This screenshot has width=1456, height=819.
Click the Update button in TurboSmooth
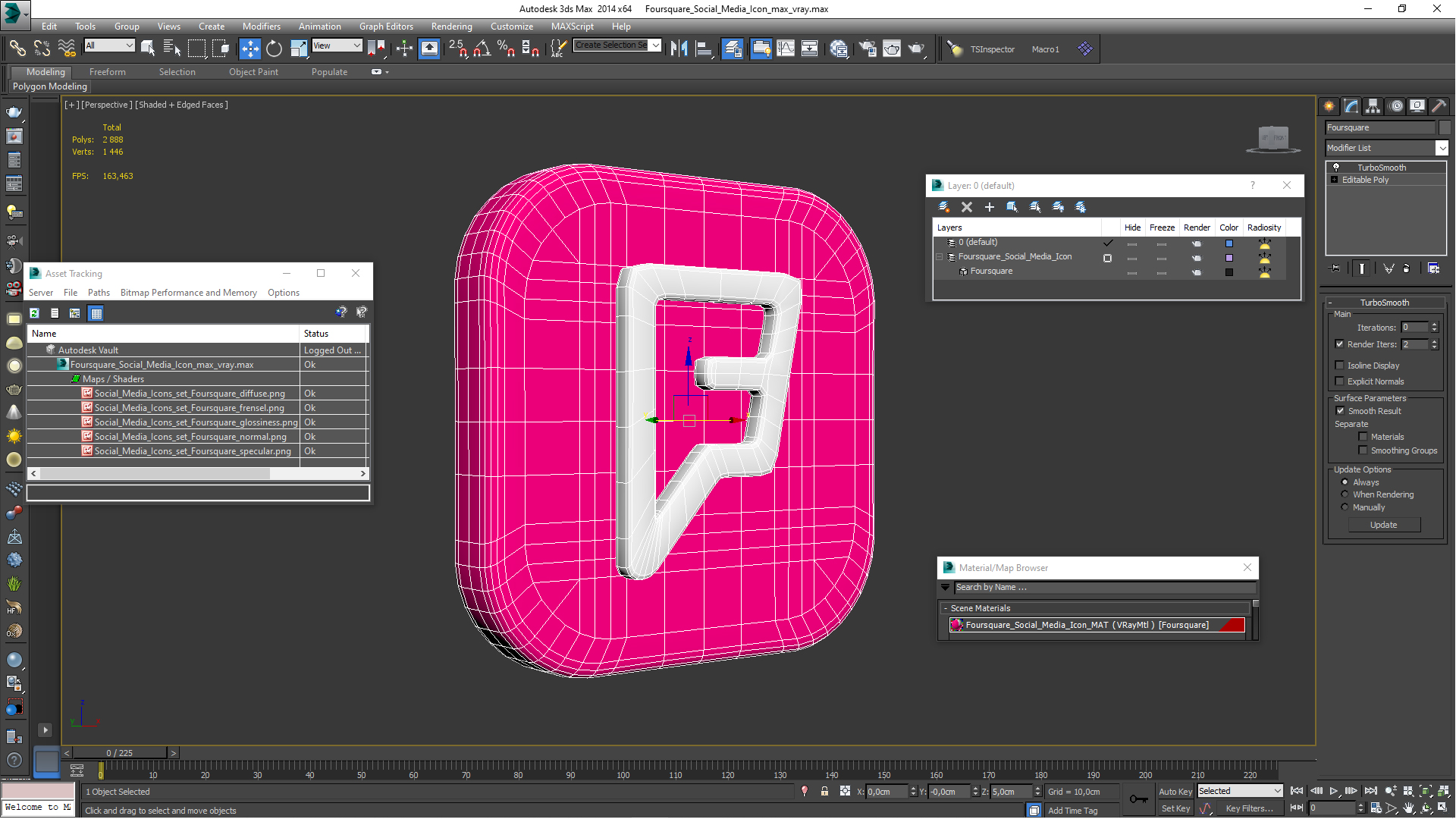click(x=1384, y=525)
